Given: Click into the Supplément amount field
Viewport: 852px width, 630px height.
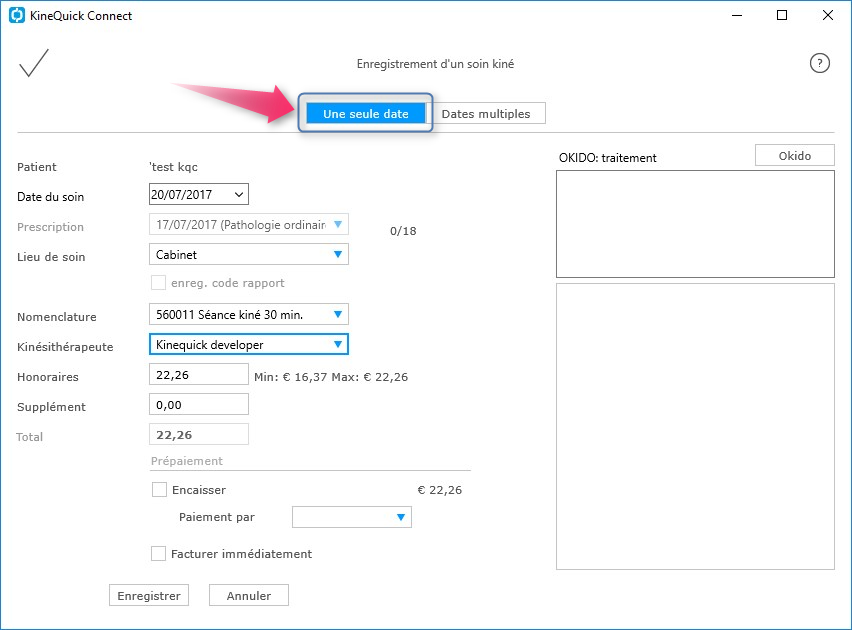Looking at the screenshot, I should pyautogui.click(x=199, y=404).
